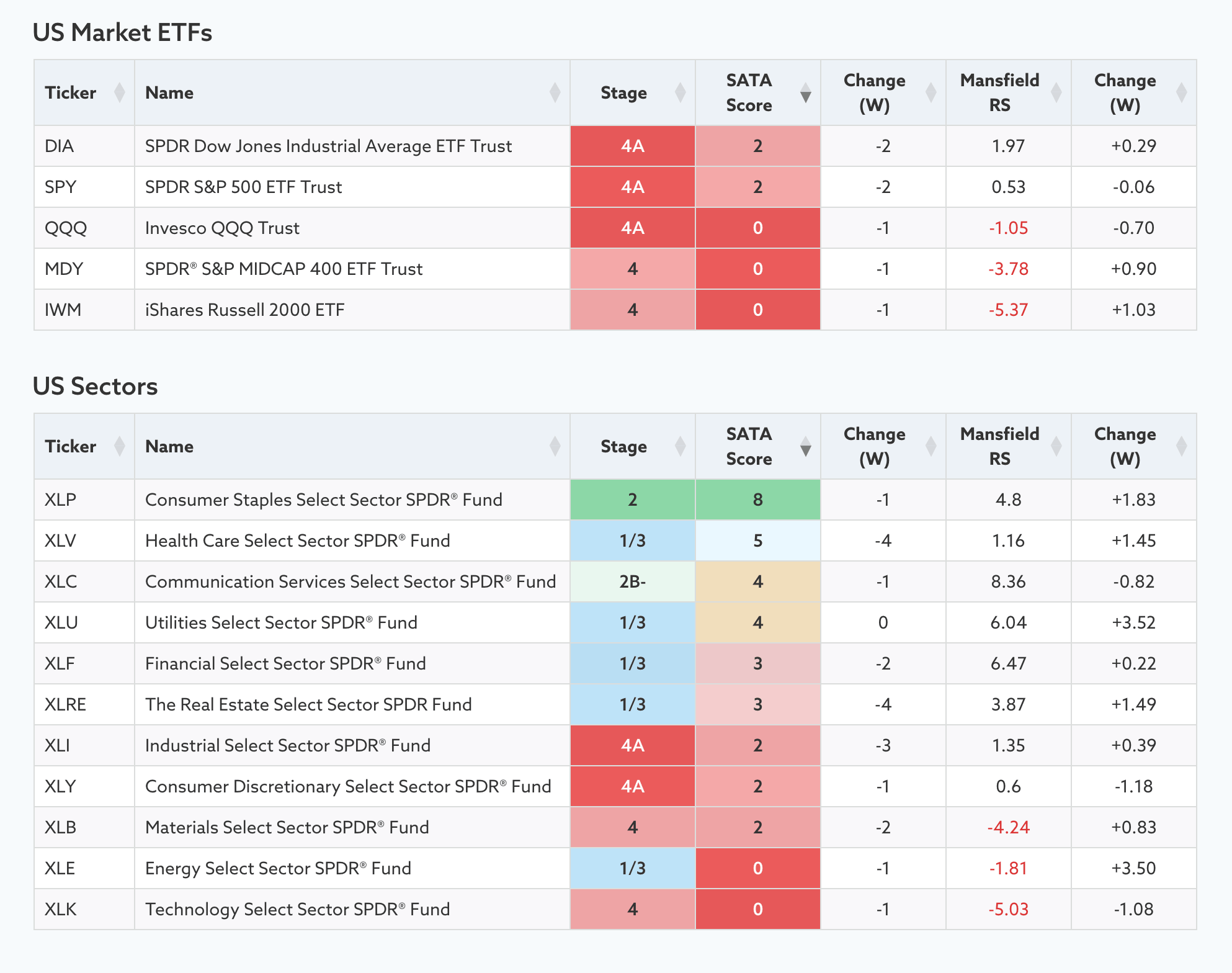Select Invesco QQQ Trust name

[222, 228]
